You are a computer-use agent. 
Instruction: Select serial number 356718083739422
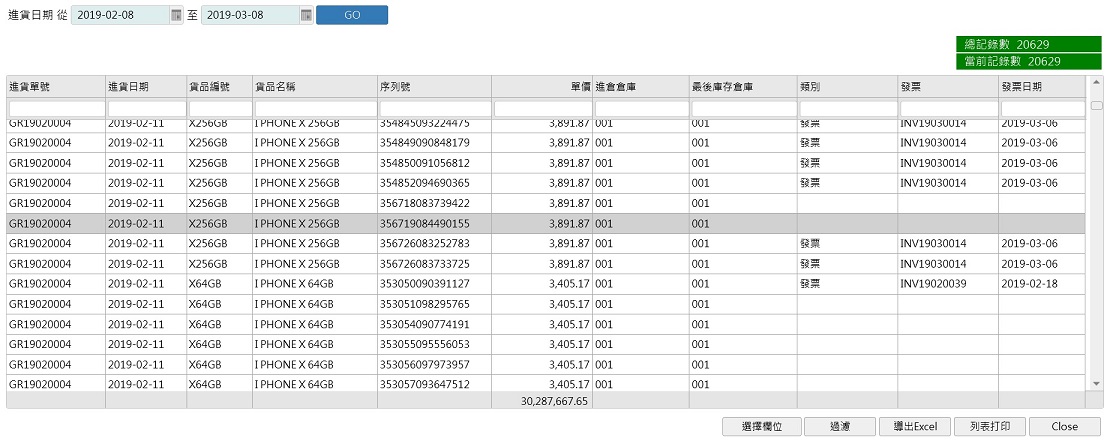pos(424,203)
